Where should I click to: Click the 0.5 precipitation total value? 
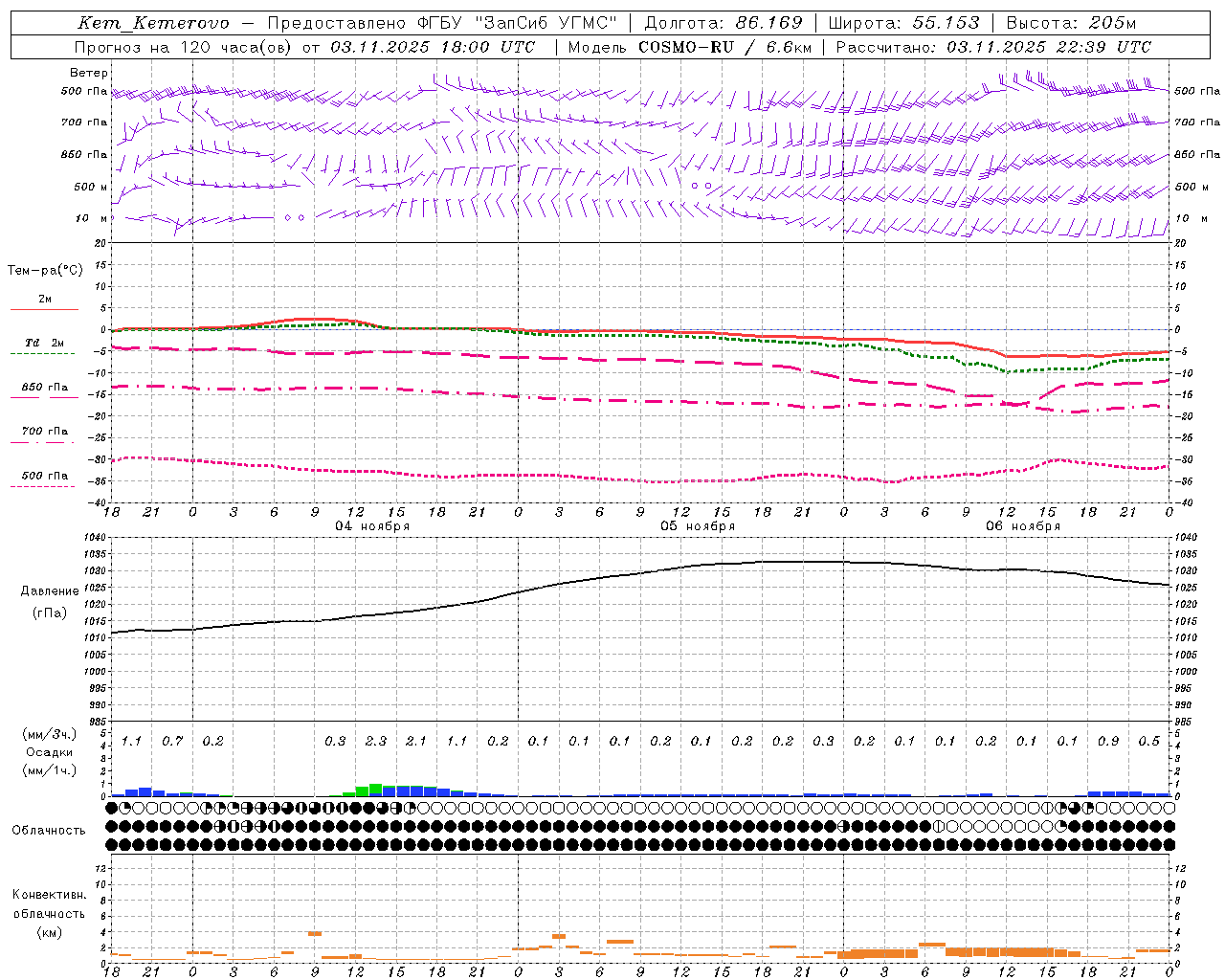click(x=1149, y=742)
